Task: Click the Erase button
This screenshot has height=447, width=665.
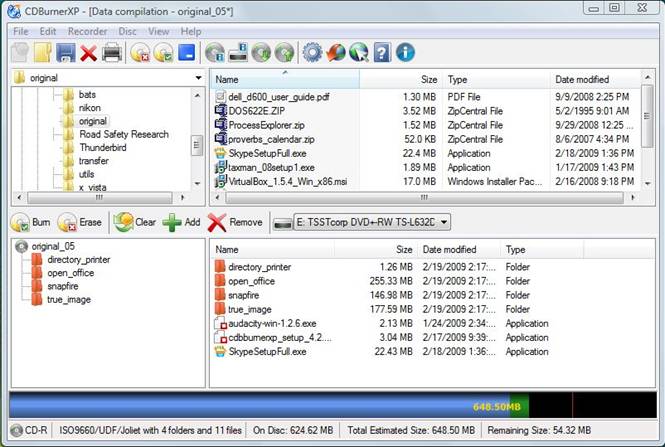Action: click(80, 222)
